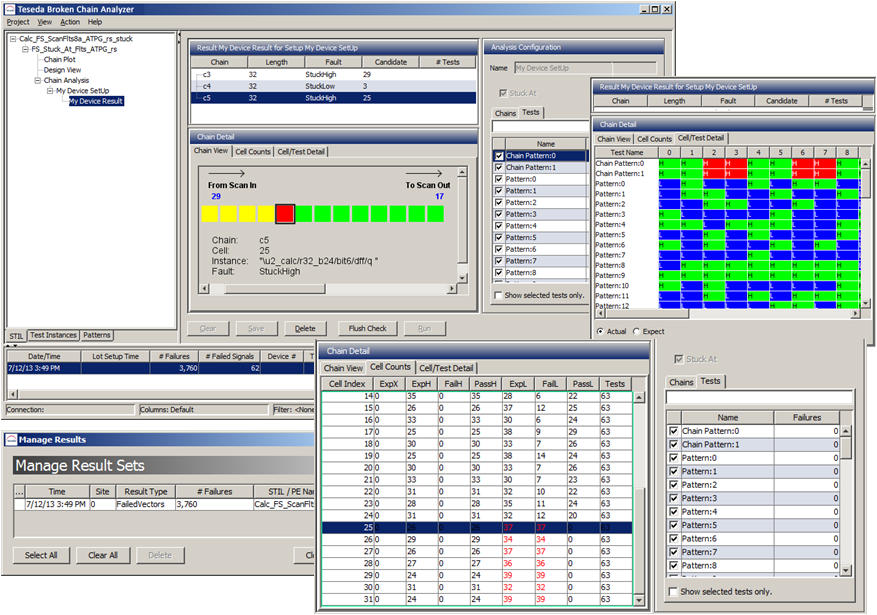Uncheck Pattern:3 in Analysis Configuration list
Screen dimensions: 877x615
click(499, 214)
